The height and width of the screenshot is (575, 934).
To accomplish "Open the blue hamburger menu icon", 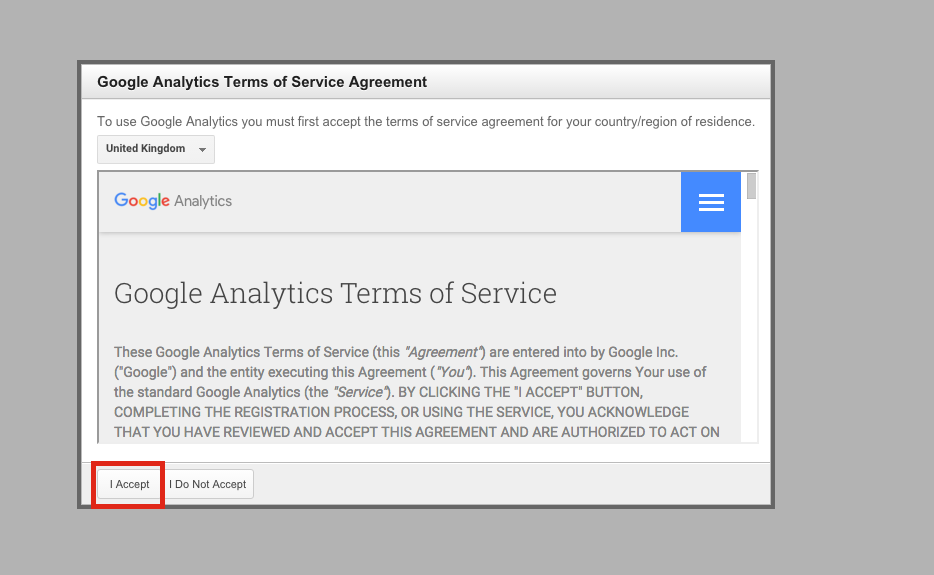I will (x=711, y=202).
